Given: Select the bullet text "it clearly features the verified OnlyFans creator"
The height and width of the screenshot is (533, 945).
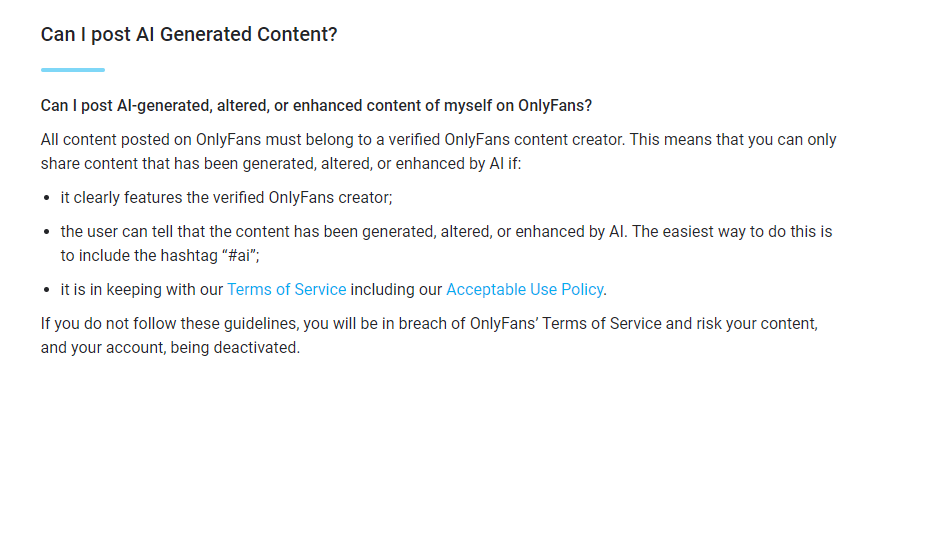Looking at the screenshot, I should pyautogui.click(x=226, y=198).
